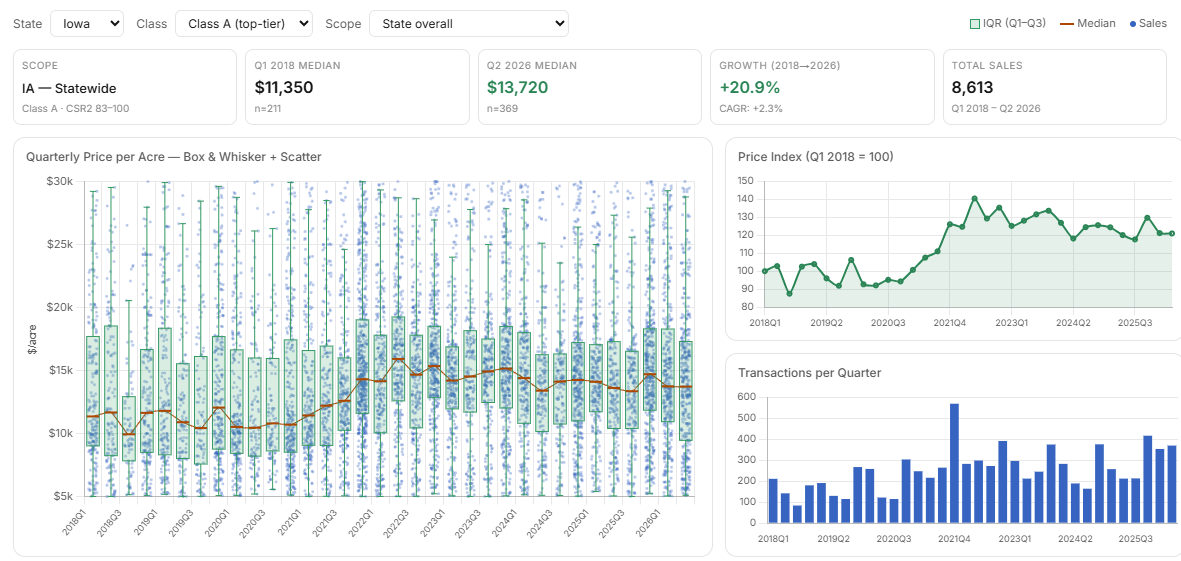Screen dimensions: 1181x561
Task: Click the blue Sales legend dot icon
Action: 1133,24
